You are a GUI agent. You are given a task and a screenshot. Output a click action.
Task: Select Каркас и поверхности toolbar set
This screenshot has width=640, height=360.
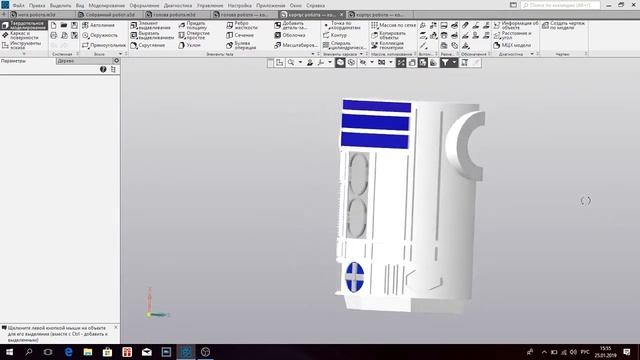[24, 36]
